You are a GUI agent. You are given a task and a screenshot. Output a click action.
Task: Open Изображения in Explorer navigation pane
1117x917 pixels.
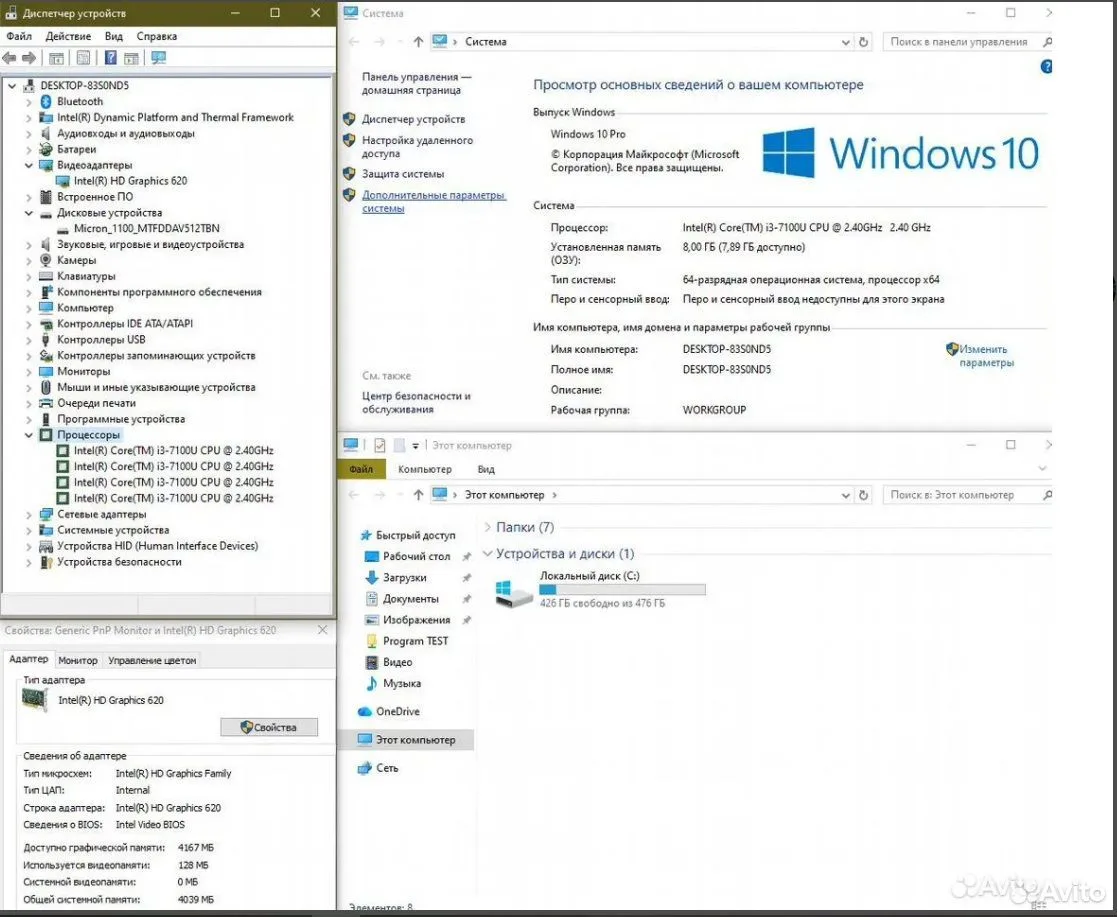pos(416,620)
